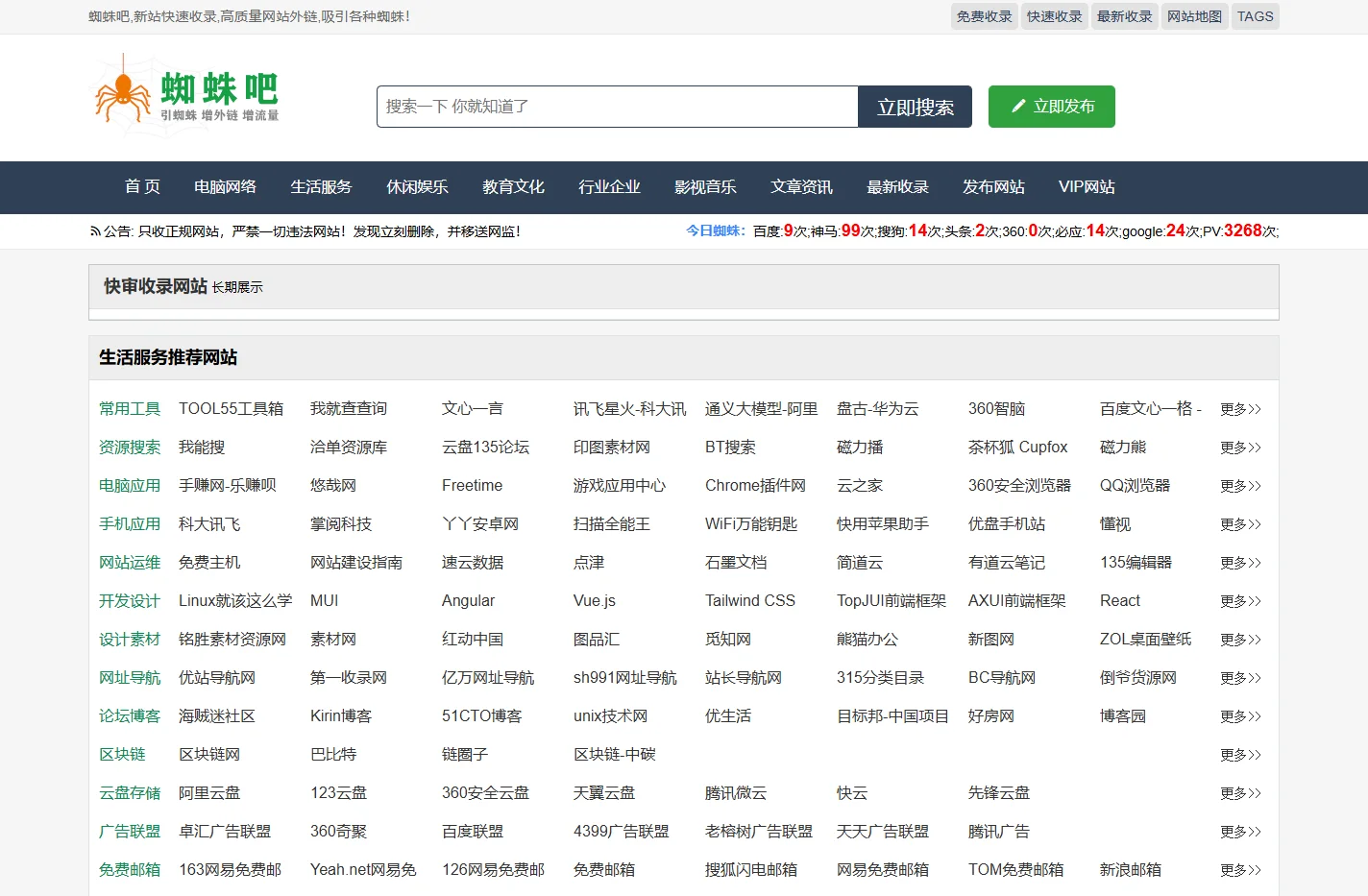
Task: Open the 教育文化 navigation item
Action: coord(513,187)
